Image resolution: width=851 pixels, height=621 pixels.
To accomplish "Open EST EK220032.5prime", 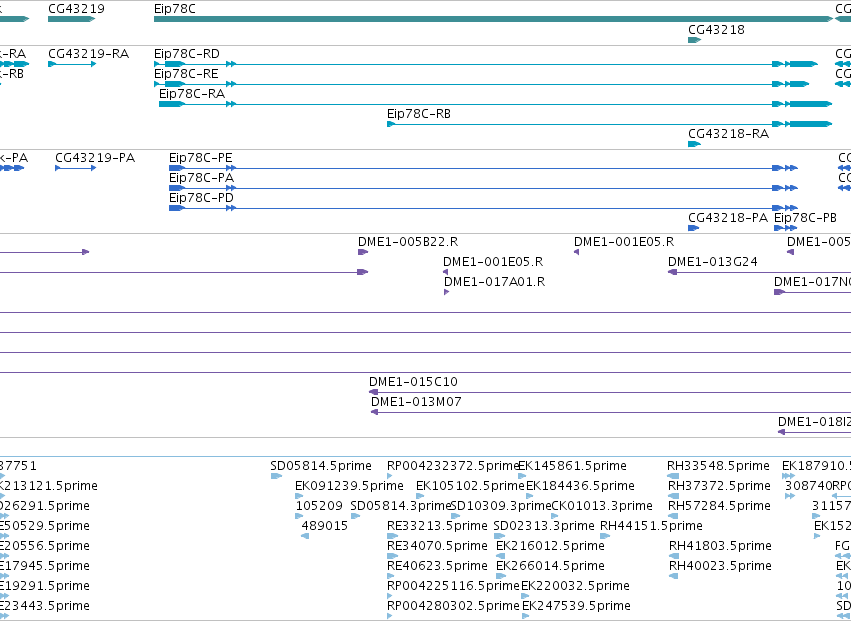I will (x=575, y=587).
